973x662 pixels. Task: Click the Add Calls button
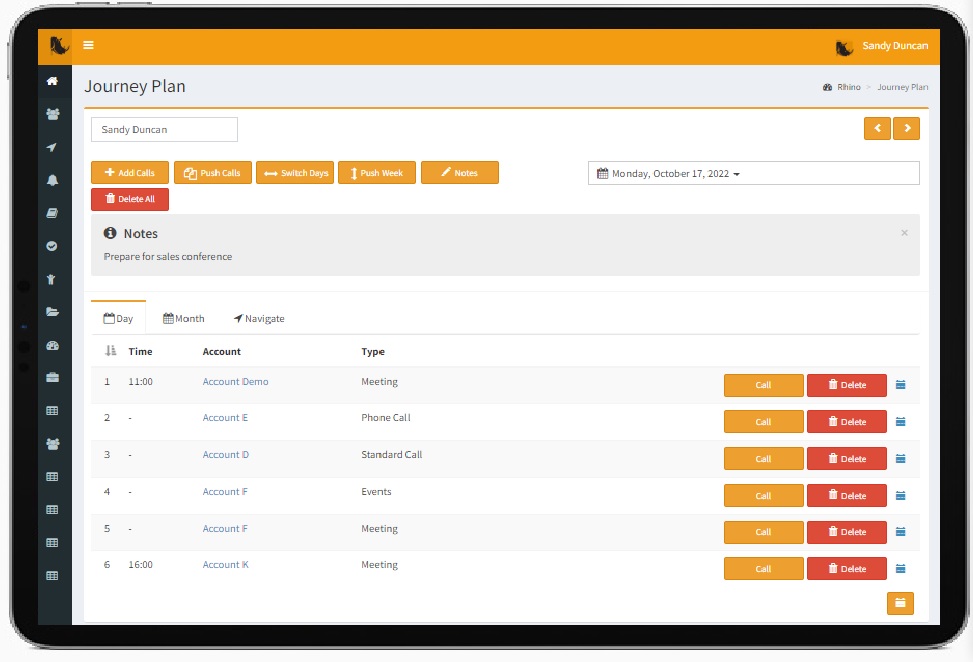point(130,172)
